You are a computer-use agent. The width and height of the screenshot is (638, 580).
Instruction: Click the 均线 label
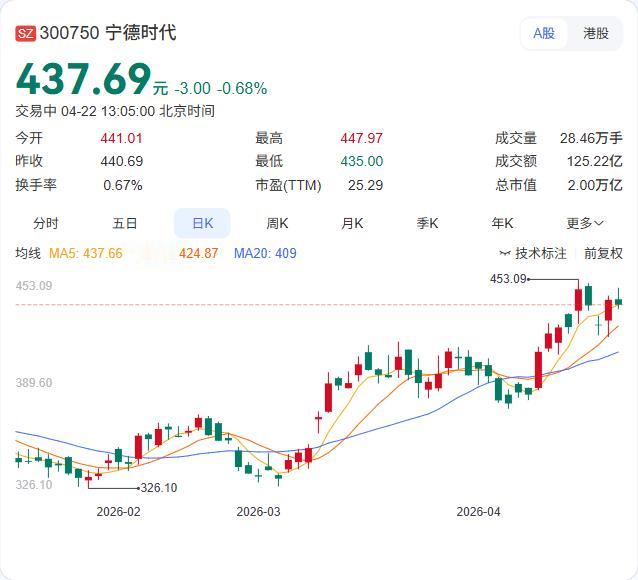click(28, 253)
